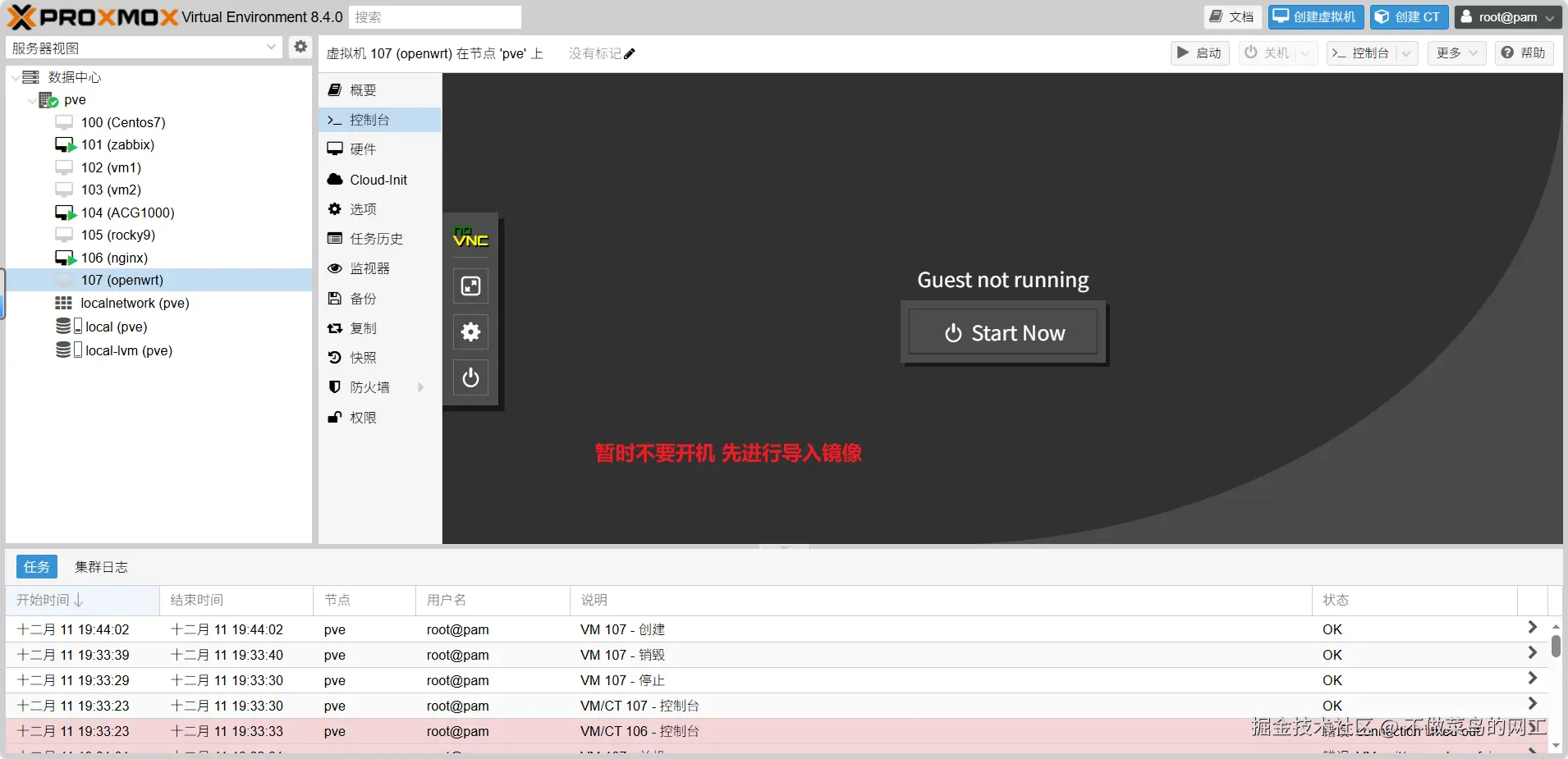This screenshot has height=759, width=1568.
Task: Sort by 开始时间 column header
Action: pos(82,600)
